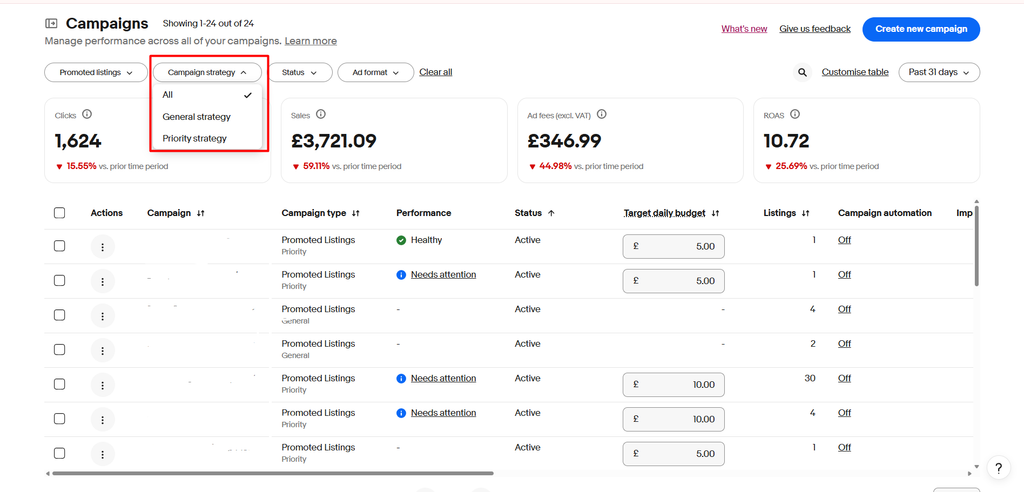The width and height of the screenshot is (1024, 492).
Task: Sort by the Campaign column arrows
Action: tap(200, 213)
